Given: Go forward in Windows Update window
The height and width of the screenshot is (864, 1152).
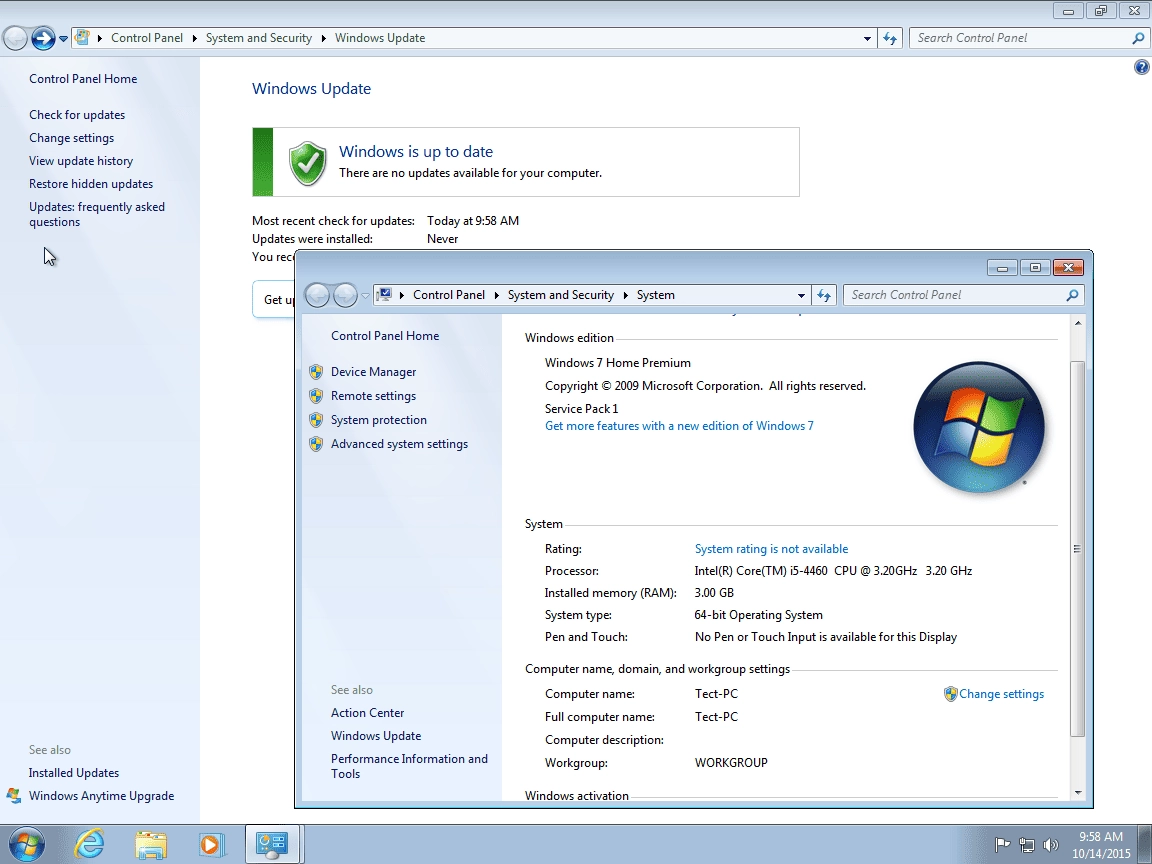Looking at the screenshot, I should 43,38.
